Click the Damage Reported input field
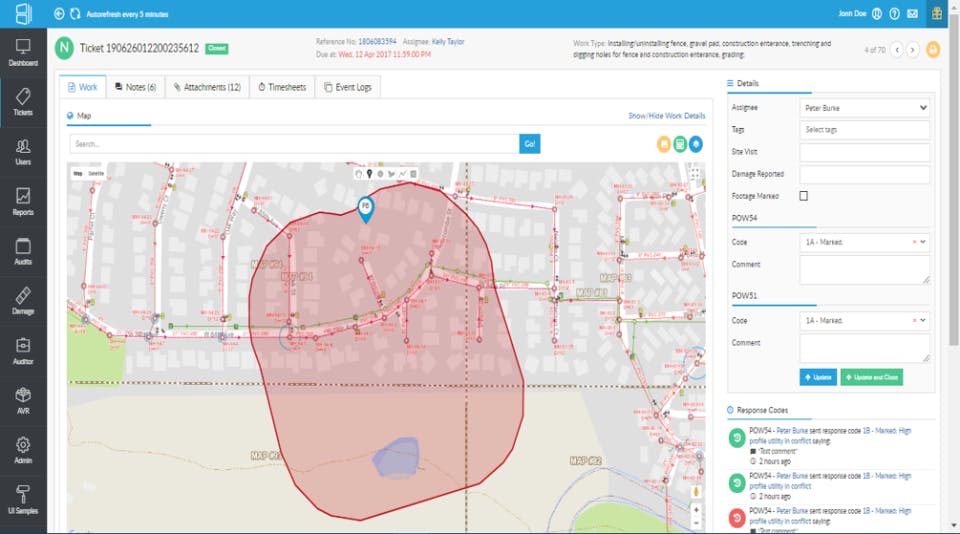 864,174
